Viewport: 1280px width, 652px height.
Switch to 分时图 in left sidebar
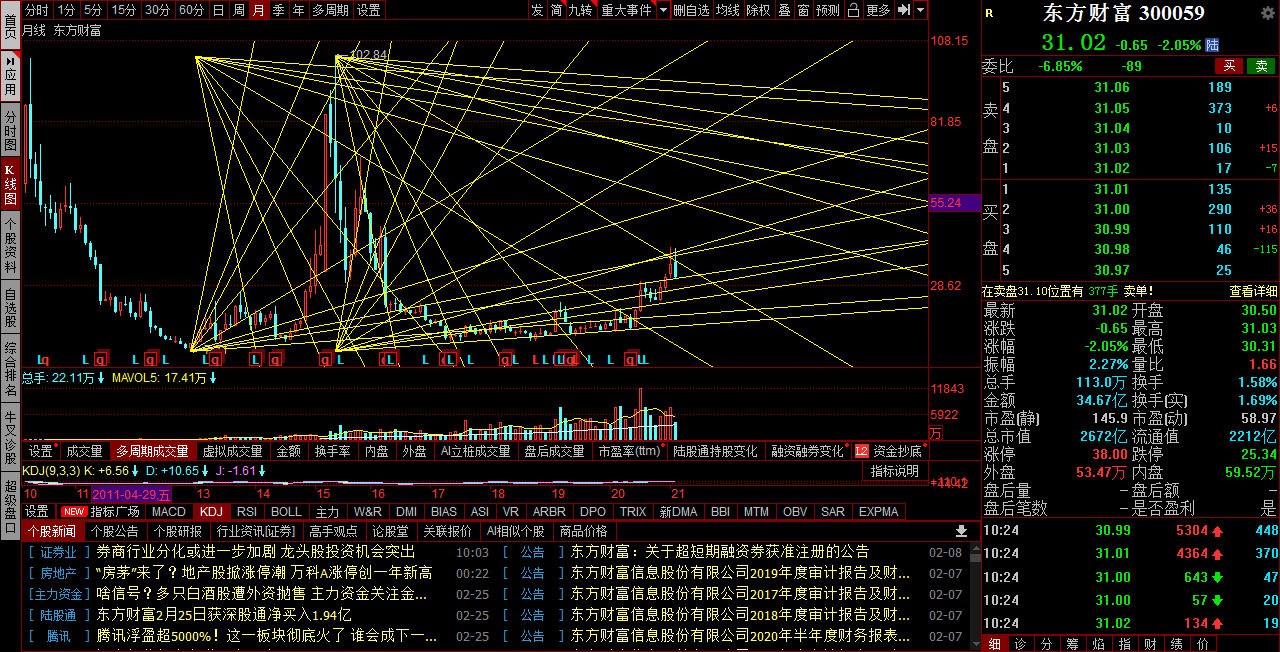coord(10,131)
